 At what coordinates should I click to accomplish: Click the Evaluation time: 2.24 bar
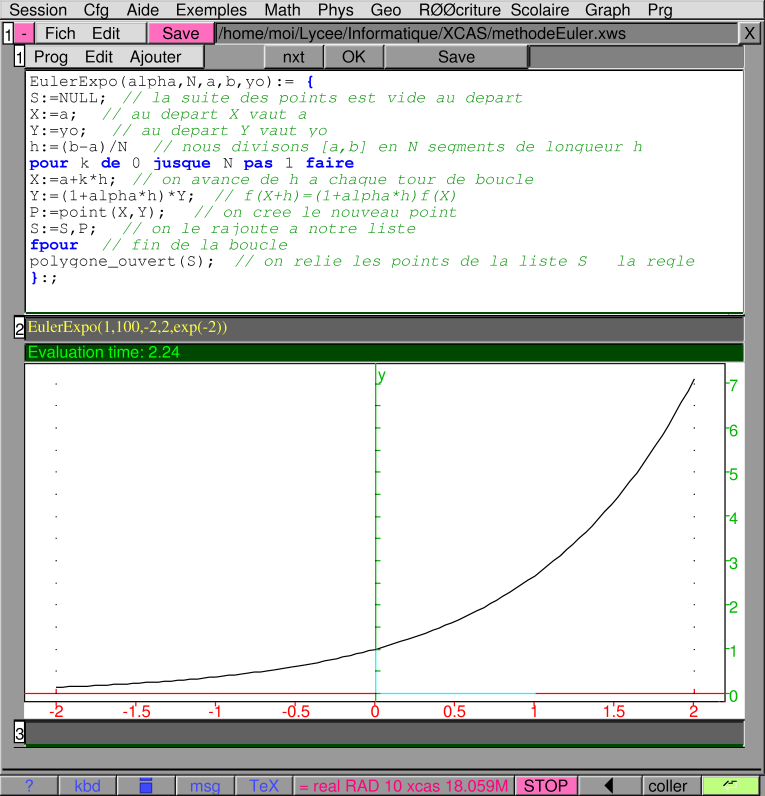coord(384,352)
